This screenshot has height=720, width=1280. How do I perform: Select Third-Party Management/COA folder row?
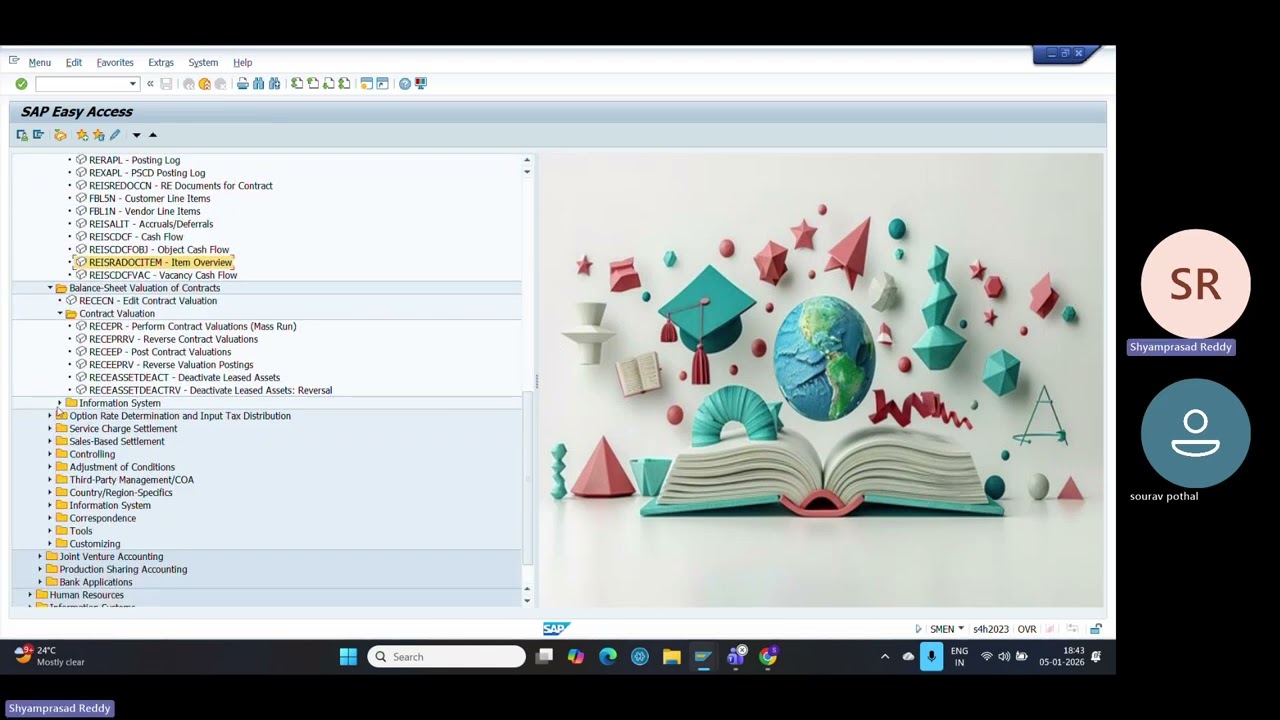tap(131, 480)
